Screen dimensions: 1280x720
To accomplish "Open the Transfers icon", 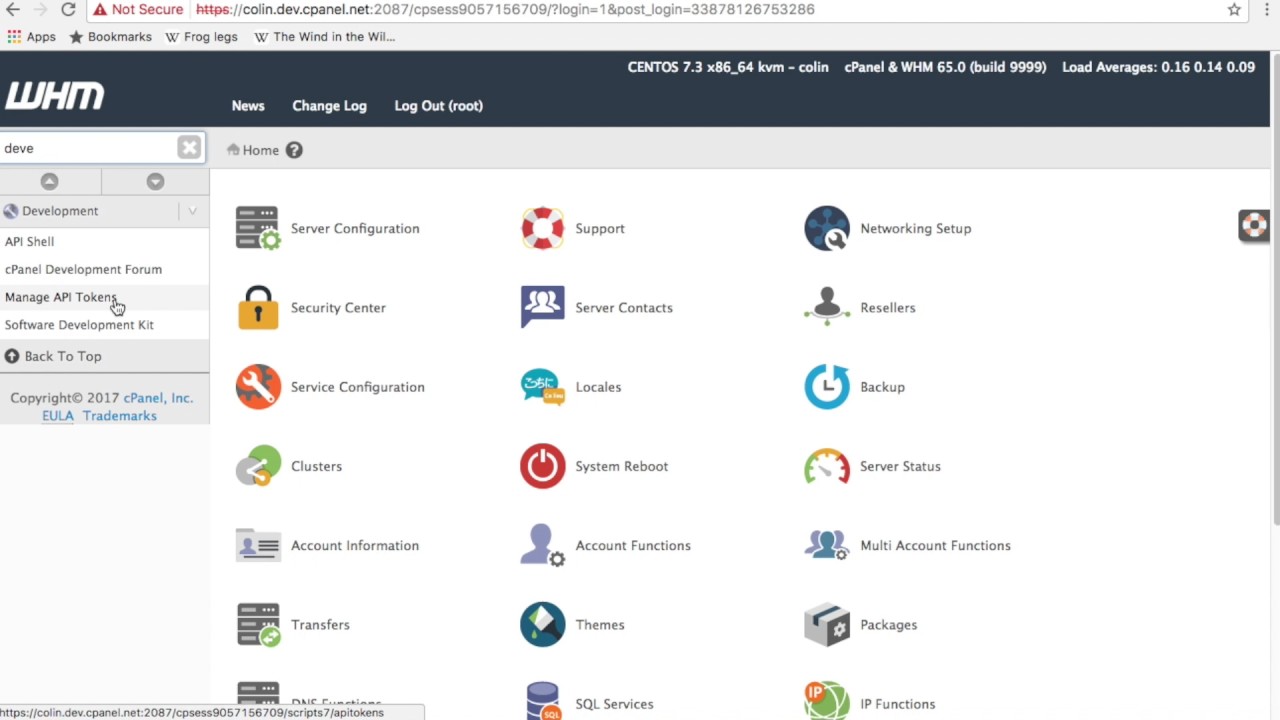I will (258, 624).
